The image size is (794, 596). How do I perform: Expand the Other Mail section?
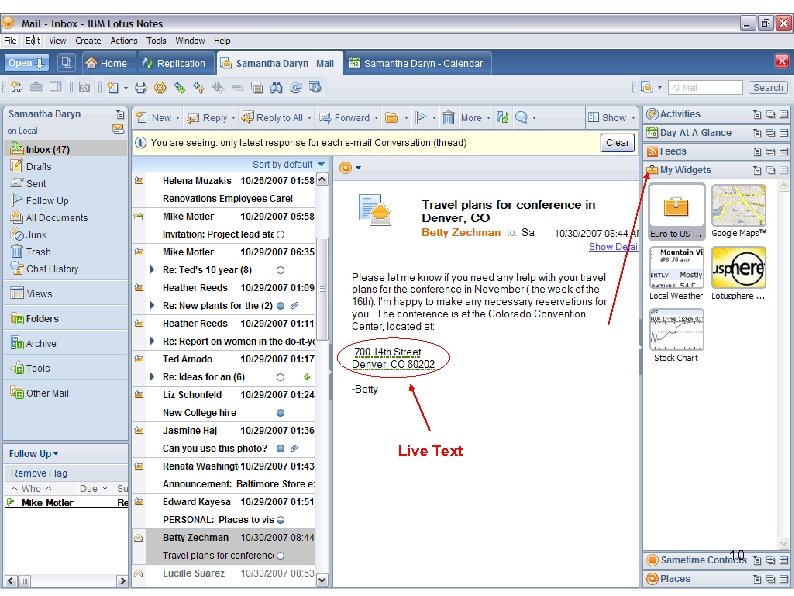coord(47,393)
